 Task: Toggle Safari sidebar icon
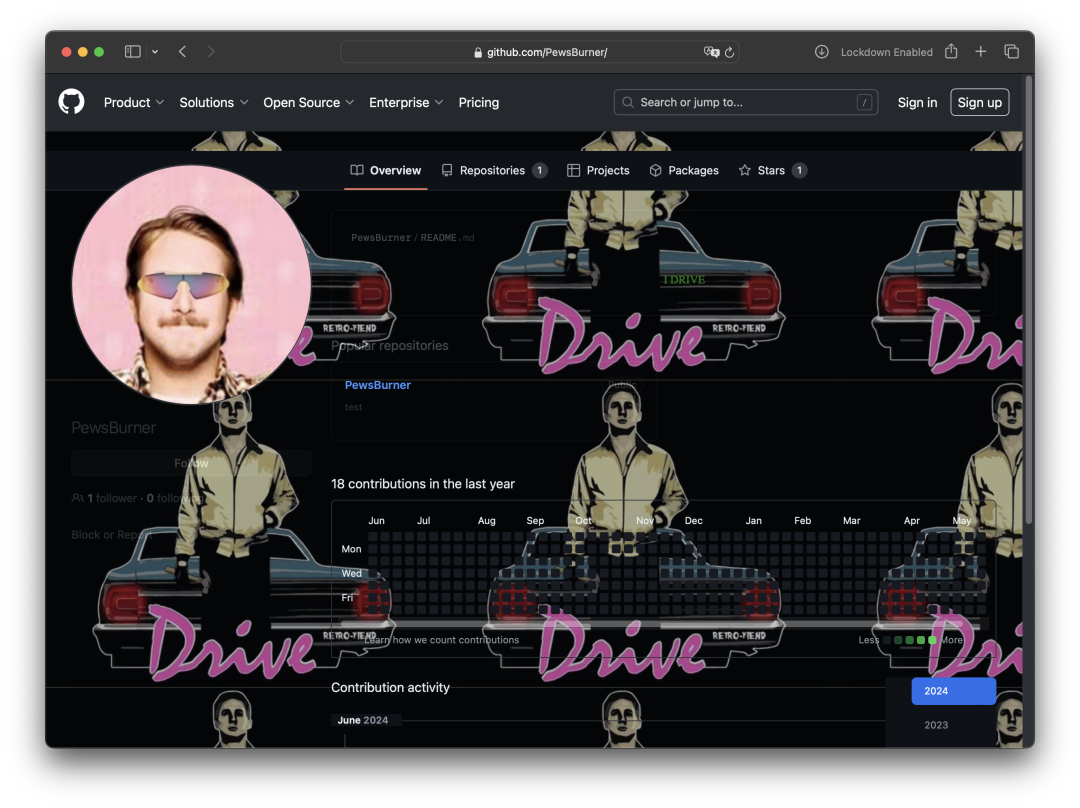point(132,52)
